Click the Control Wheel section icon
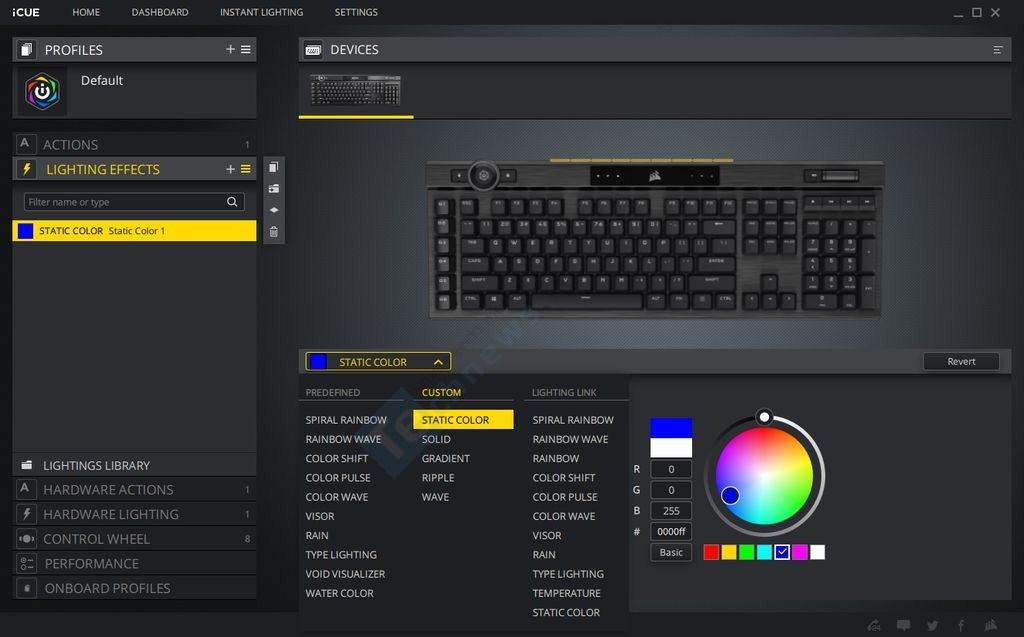The height and width of the screenshot is (637, 1024). pos(26,539)
